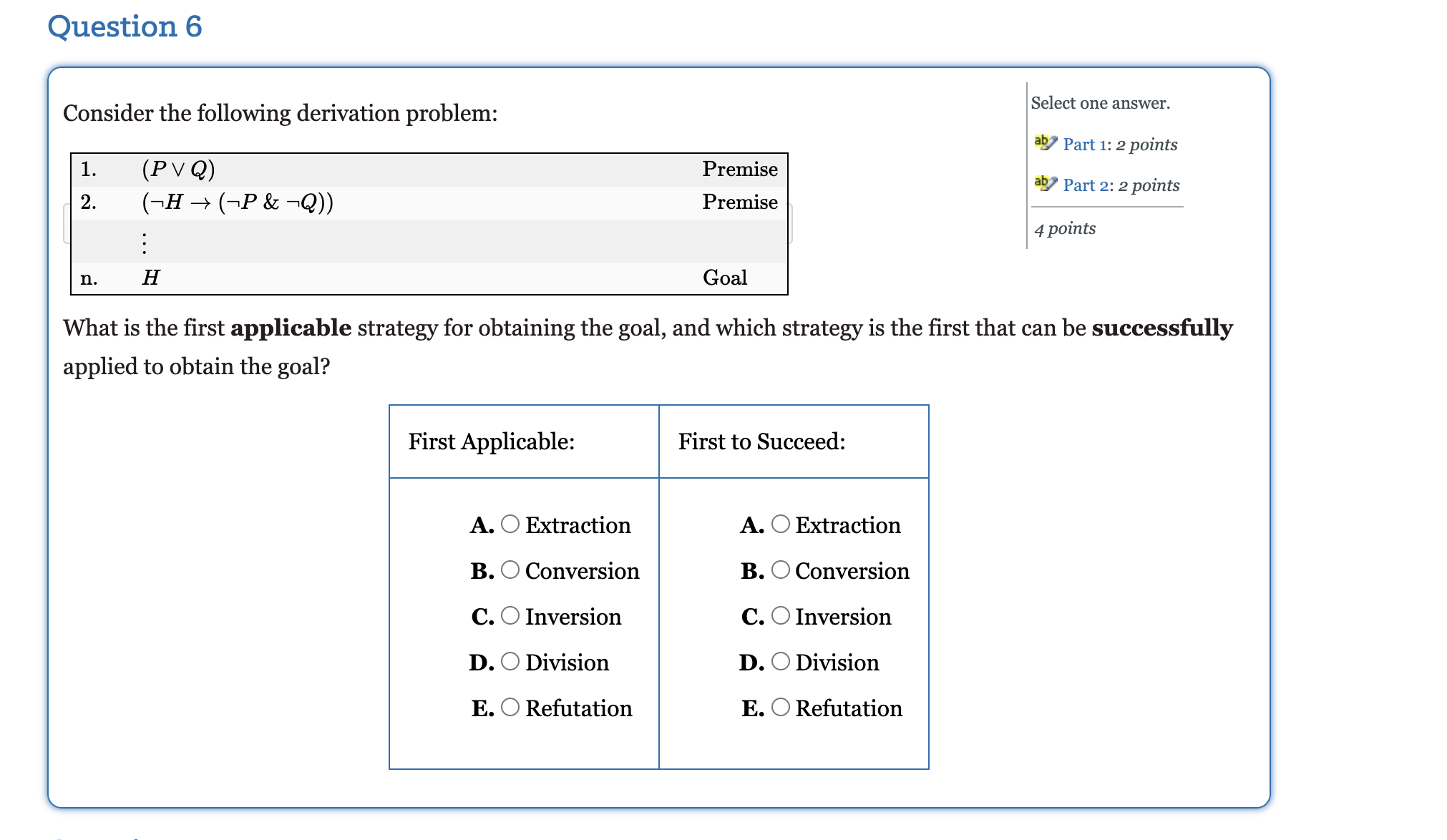Click the edit icon beside Part 1
The height and width of the screenshot is (840, 1447).
click(x=1044, y=142)
